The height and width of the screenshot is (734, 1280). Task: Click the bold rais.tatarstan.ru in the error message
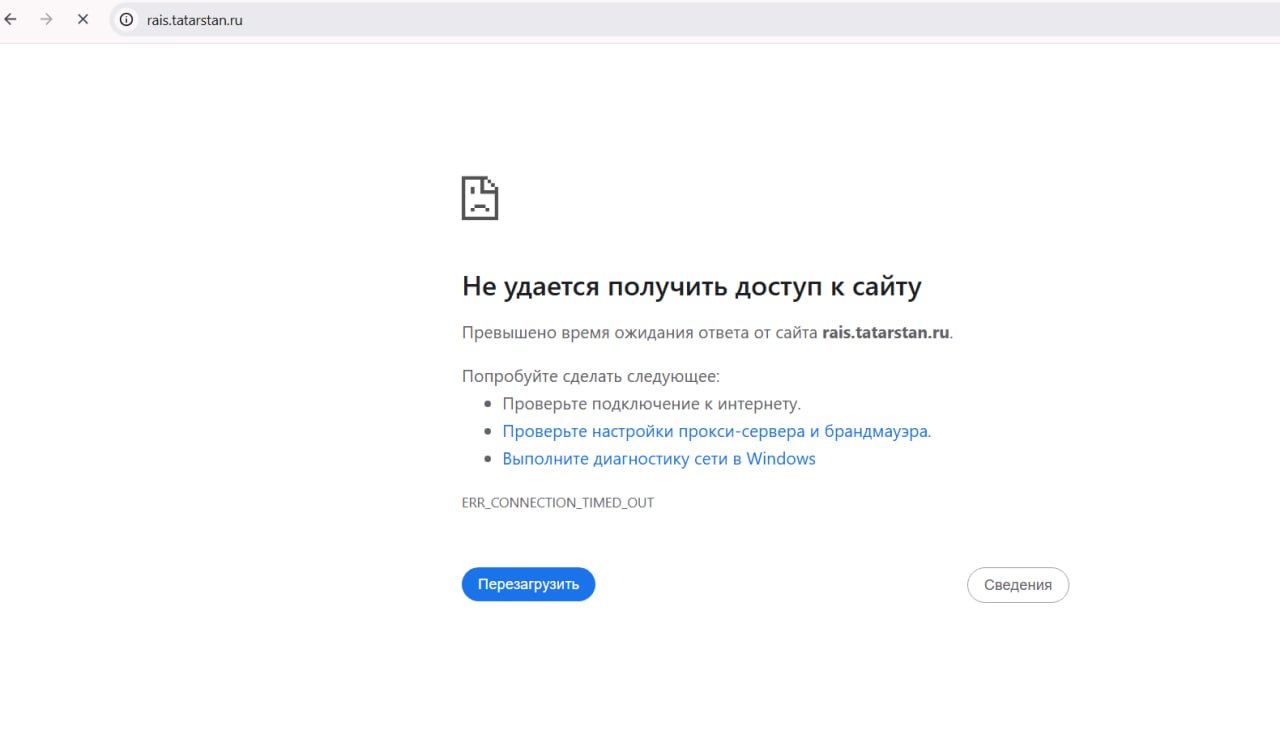pos(885,333)
